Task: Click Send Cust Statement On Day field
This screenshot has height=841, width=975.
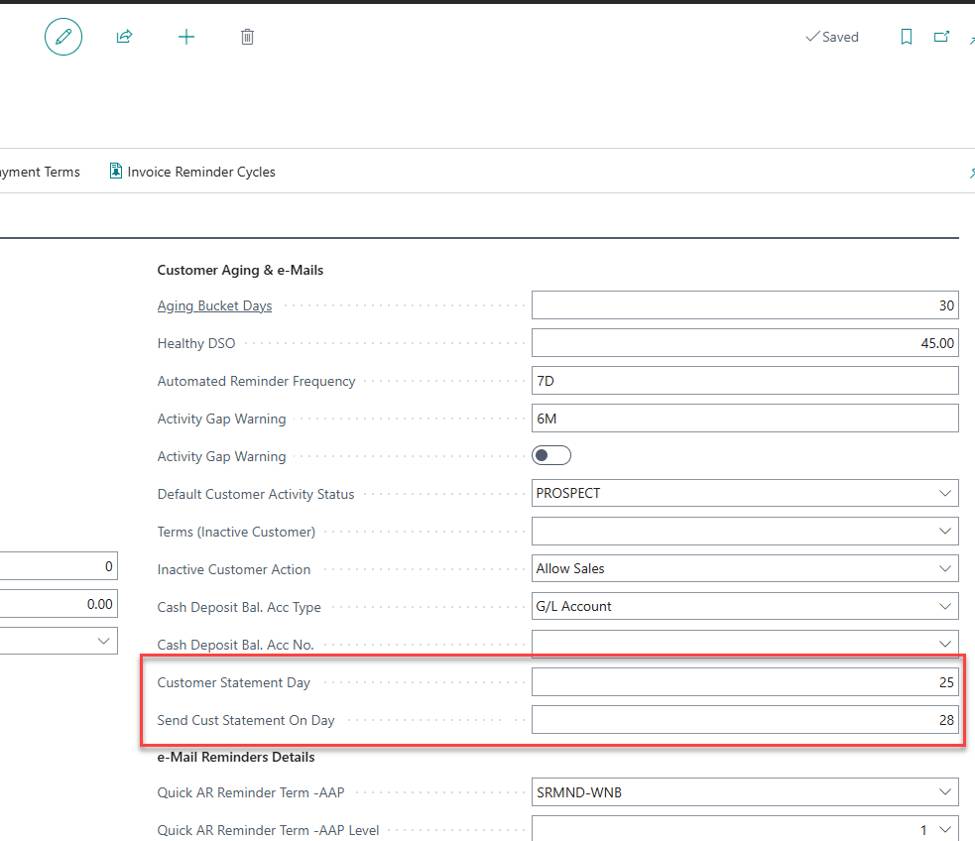Action: click(745, 720)
